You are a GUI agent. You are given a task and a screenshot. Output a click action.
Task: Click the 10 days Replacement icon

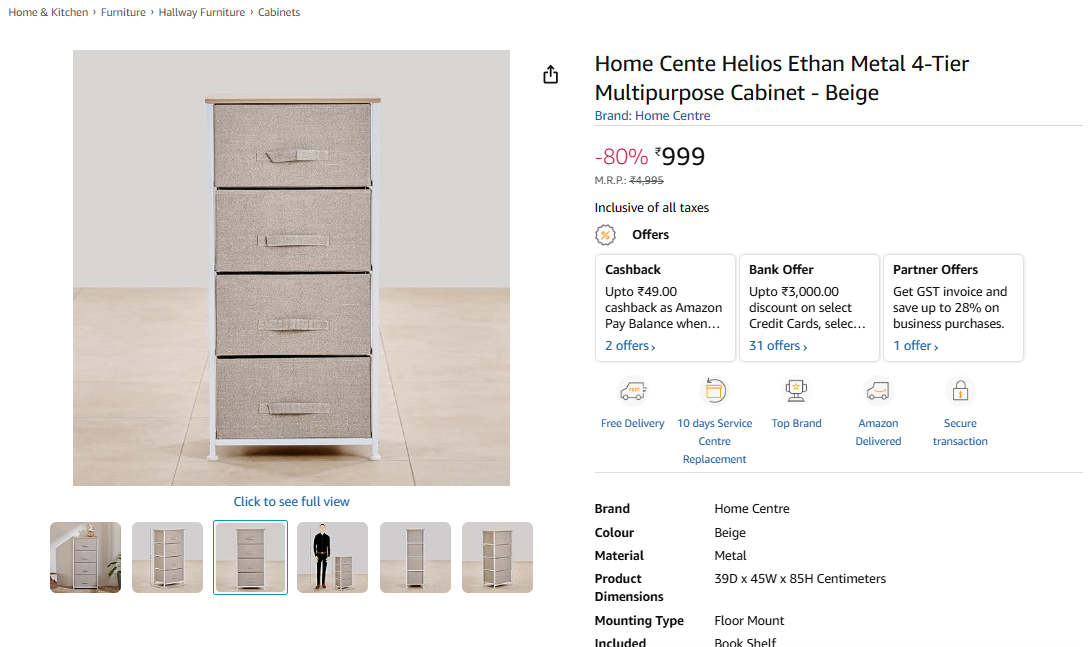coord(715,390)
